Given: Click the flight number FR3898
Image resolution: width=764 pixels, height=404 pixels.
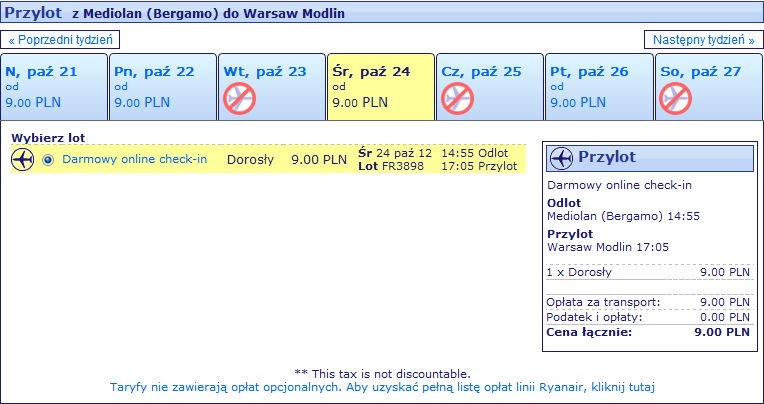Looking at the screenshot, I should [x=403, y=167].
